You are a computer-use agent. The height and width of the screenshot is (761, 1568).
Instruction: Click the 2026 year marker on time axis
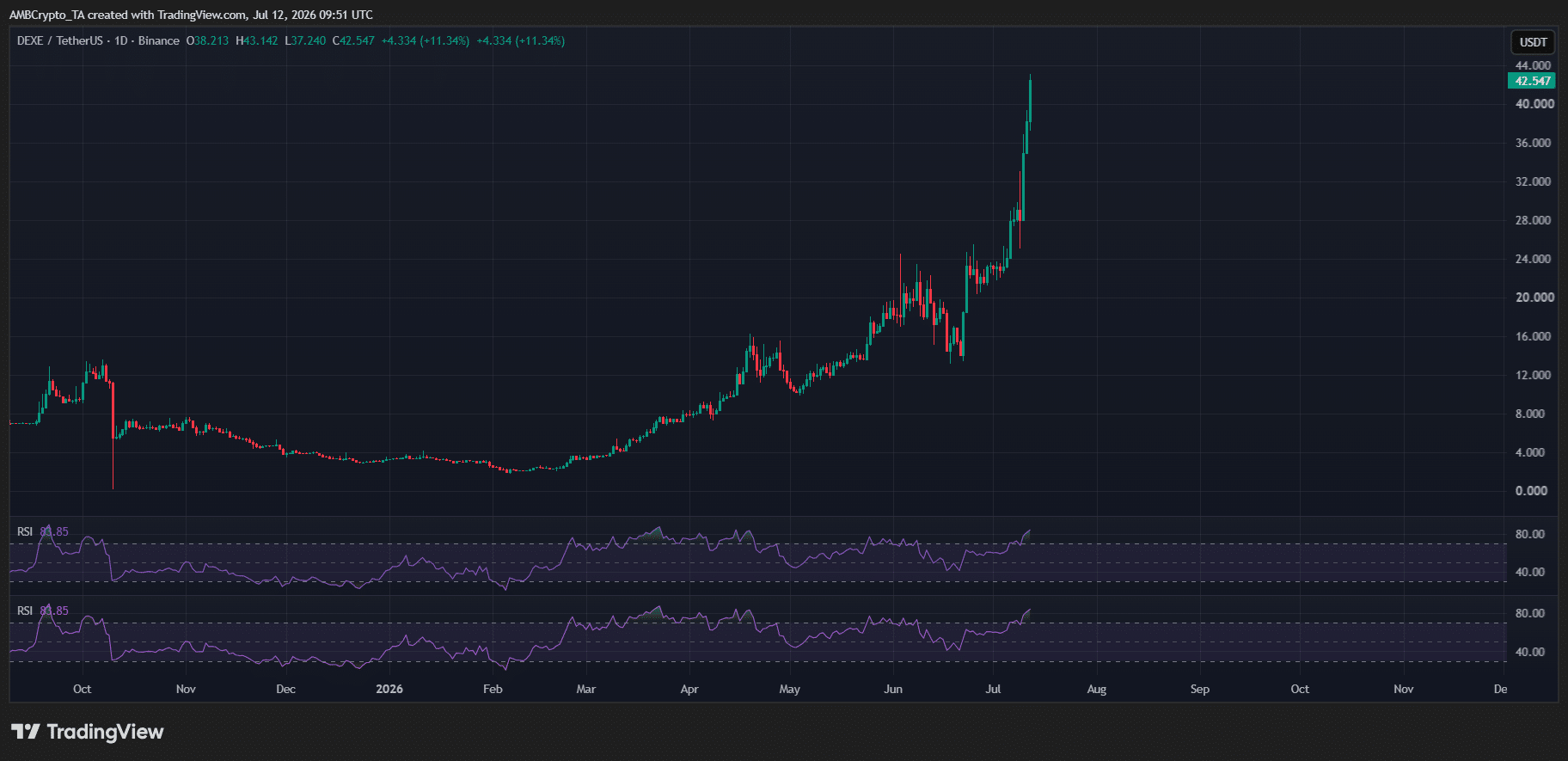389,689
